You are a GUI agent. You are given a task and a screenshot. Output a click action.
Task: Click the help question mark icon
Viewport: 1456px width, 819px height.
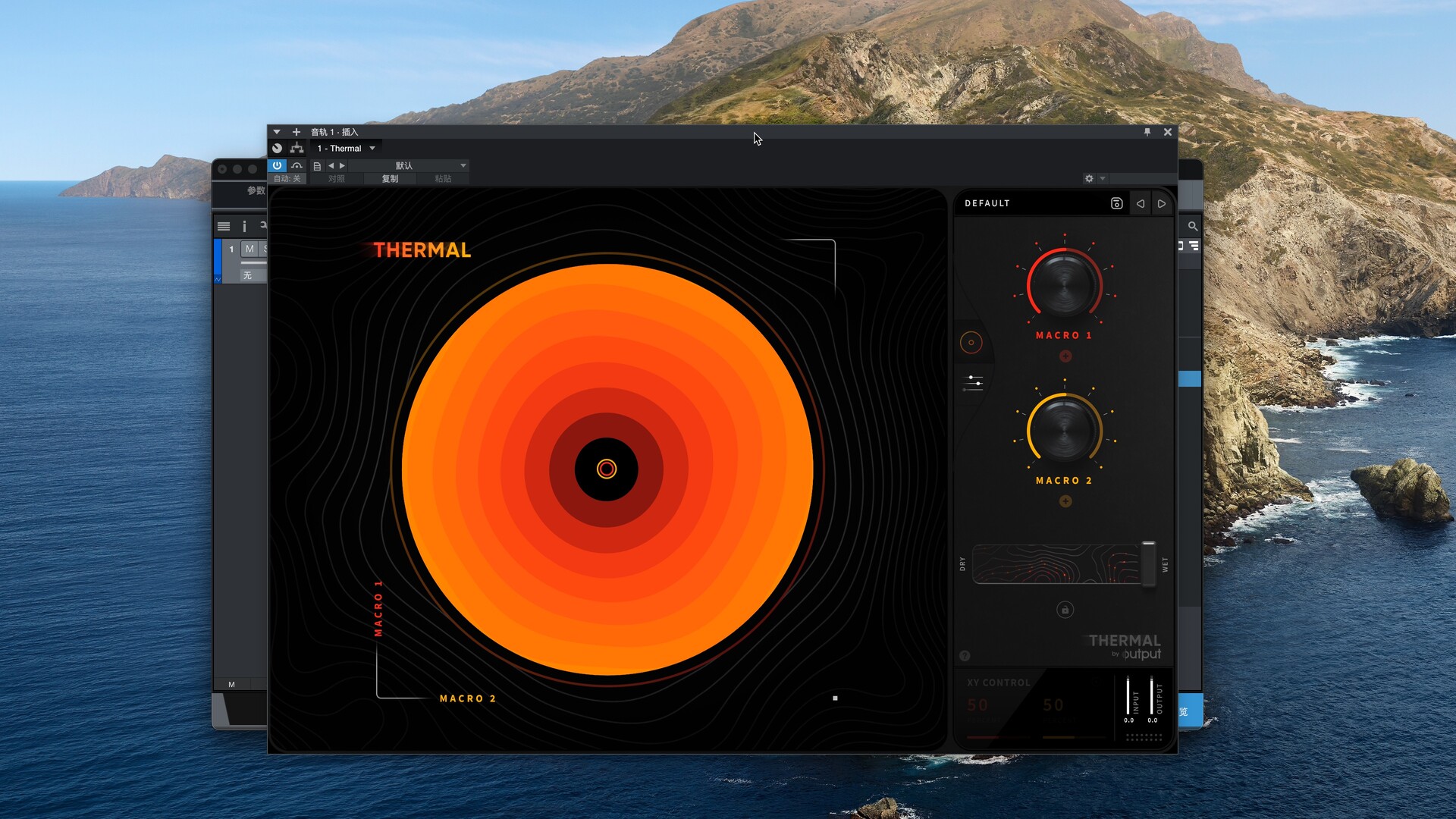click(965, 655)
